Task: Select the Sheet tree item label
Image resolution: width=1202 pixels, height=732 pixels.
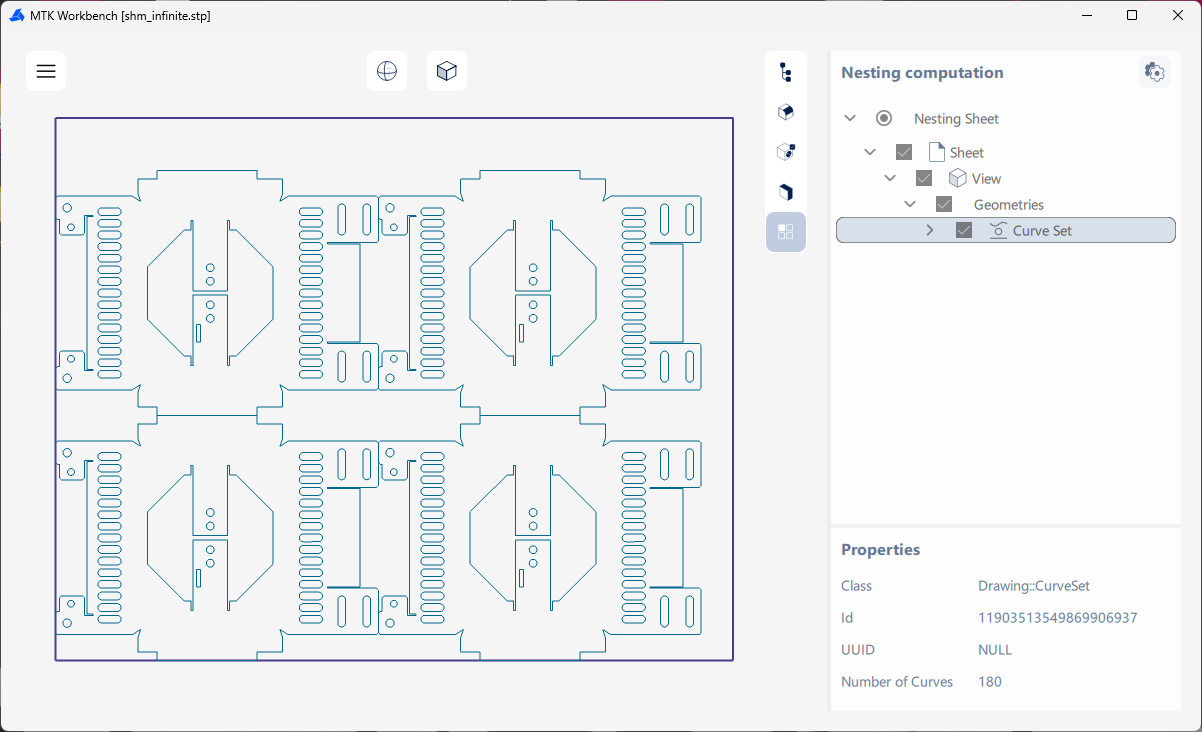Action: click(967, 153)
